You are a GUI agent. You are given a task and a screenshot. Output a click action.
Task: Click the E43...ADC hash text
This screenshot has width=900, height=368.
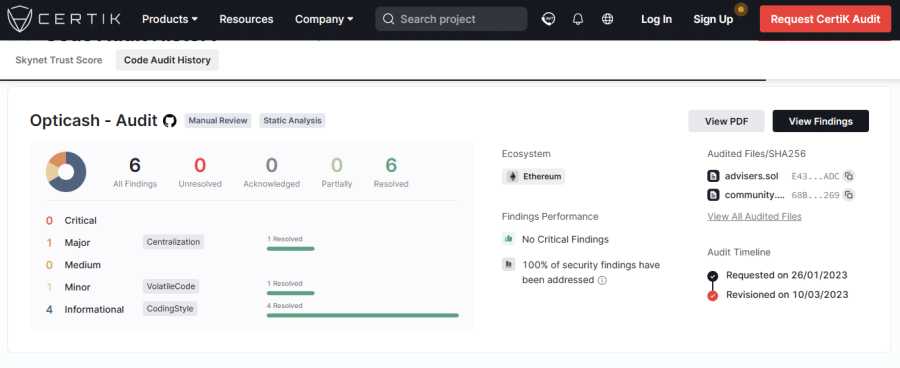coord(815,176)
